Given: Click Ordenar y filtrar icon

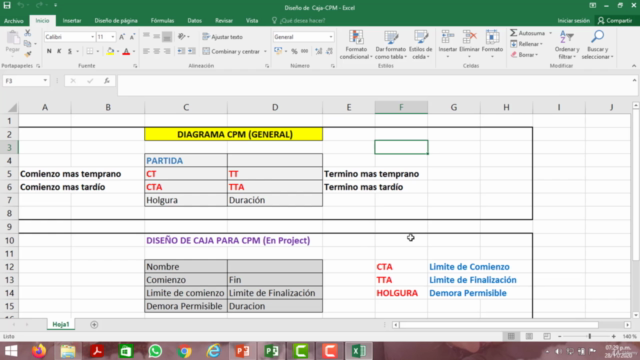Looking at the screenshot, I should coord(567,38).
